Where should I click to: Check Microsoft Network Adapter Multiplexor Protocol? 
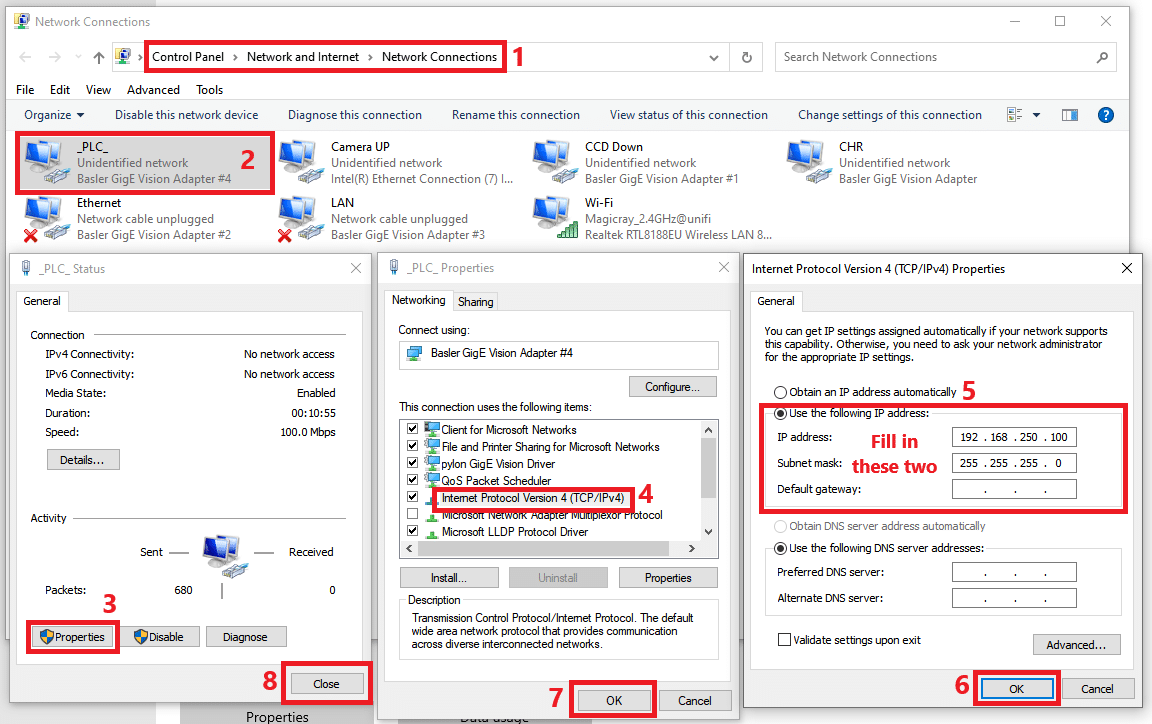(412, 514)
